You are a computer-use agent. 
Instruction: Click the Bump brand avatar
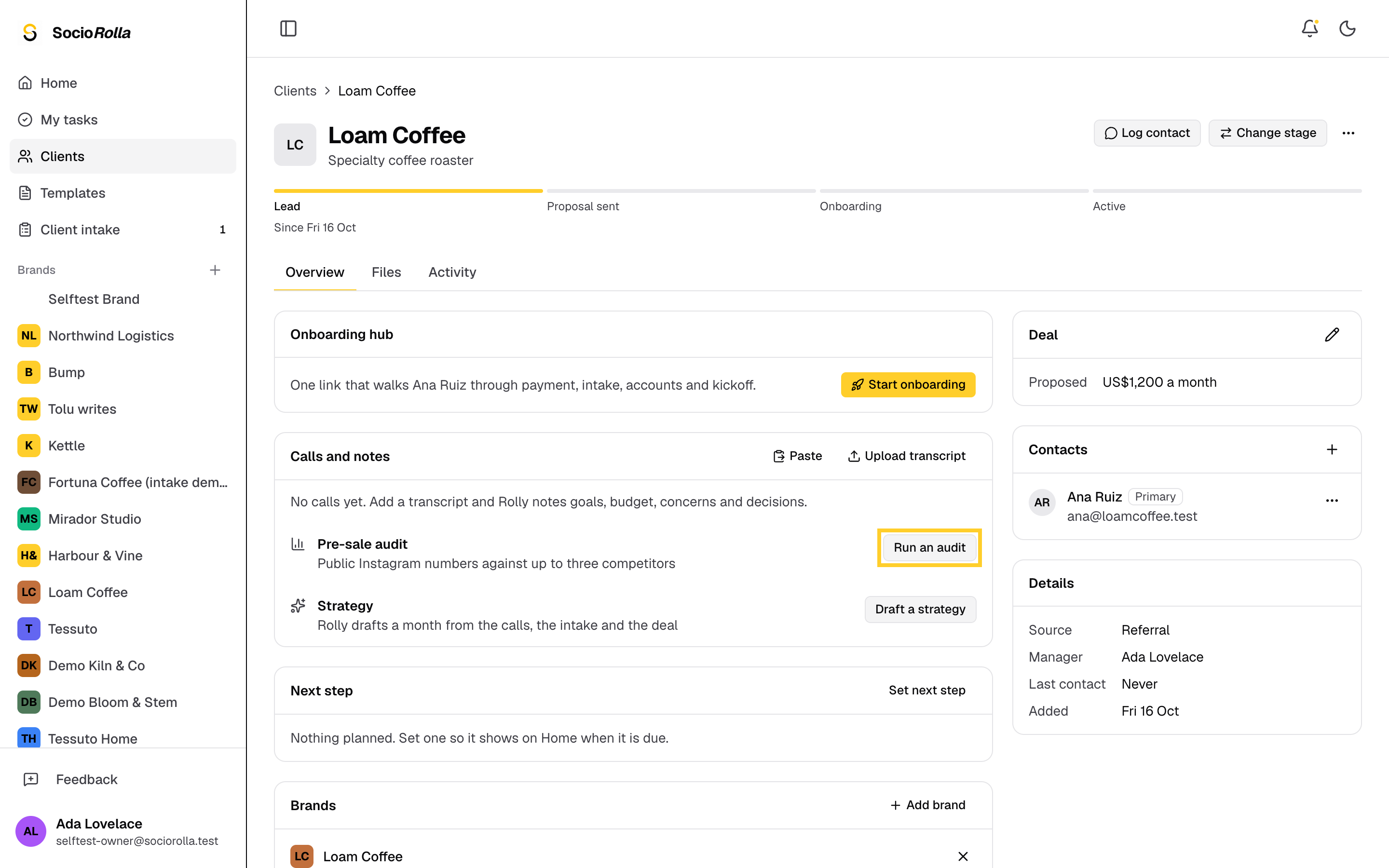pos(29,372)
